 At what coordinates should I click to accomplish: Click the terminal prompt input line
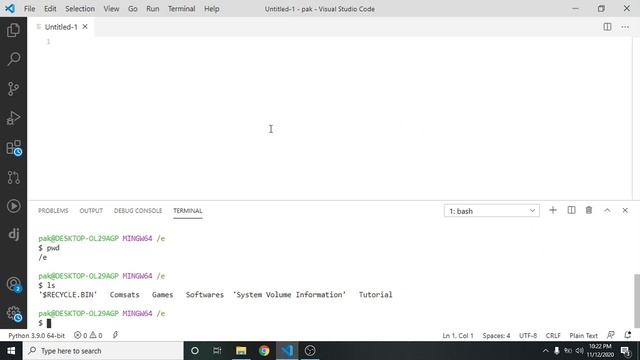coord(335,323)
